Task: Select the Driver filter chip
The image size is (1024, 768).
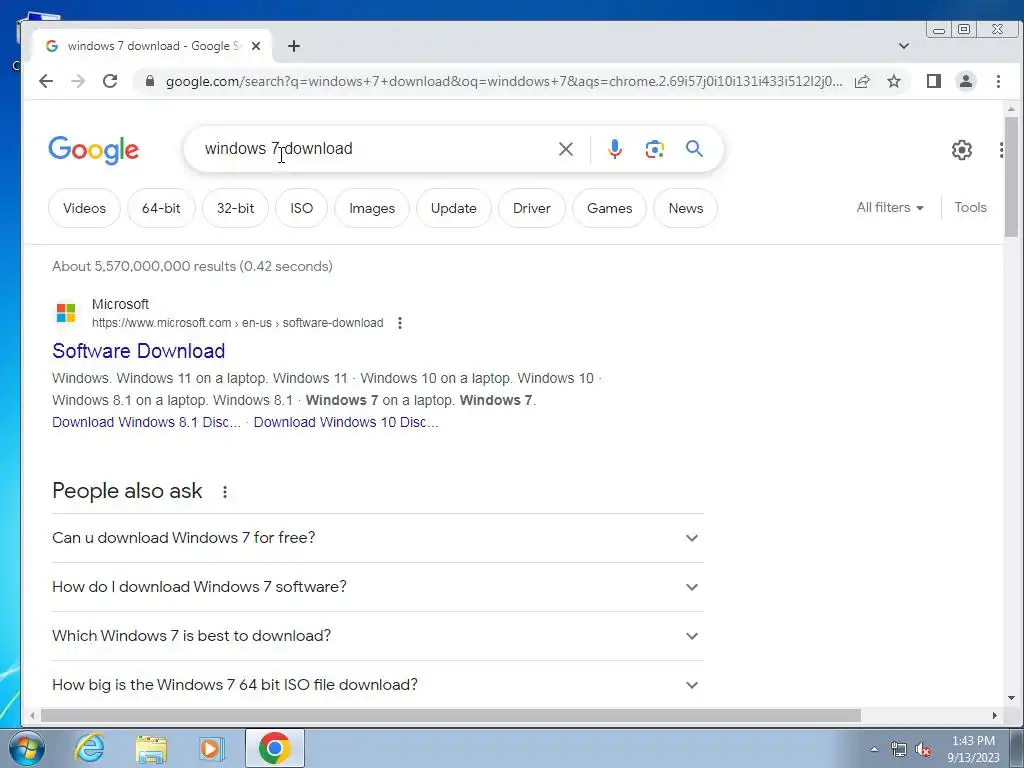Action: tap(532, 208)
